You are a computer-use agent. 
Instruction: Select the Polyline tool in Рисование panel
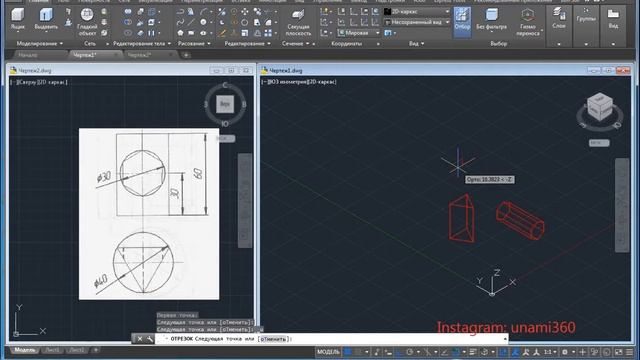coord(180,12)
